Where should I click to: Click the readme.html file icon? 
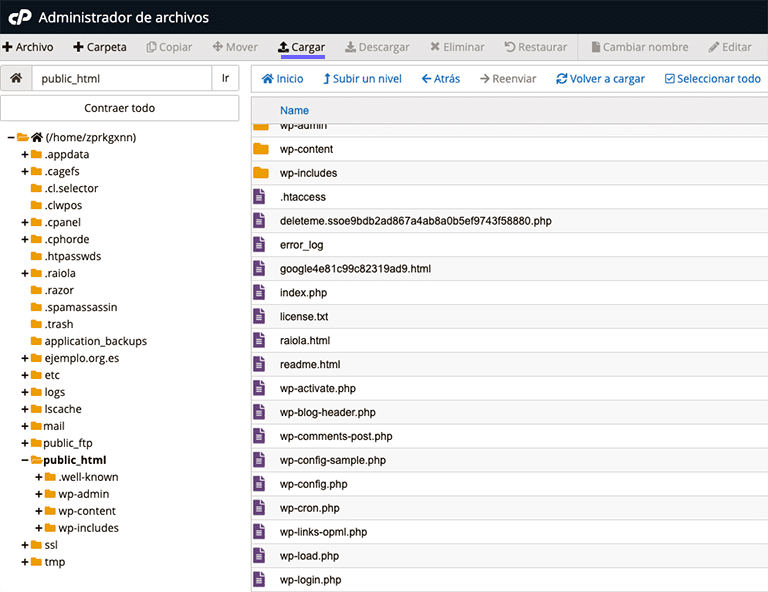coord(259,364)
